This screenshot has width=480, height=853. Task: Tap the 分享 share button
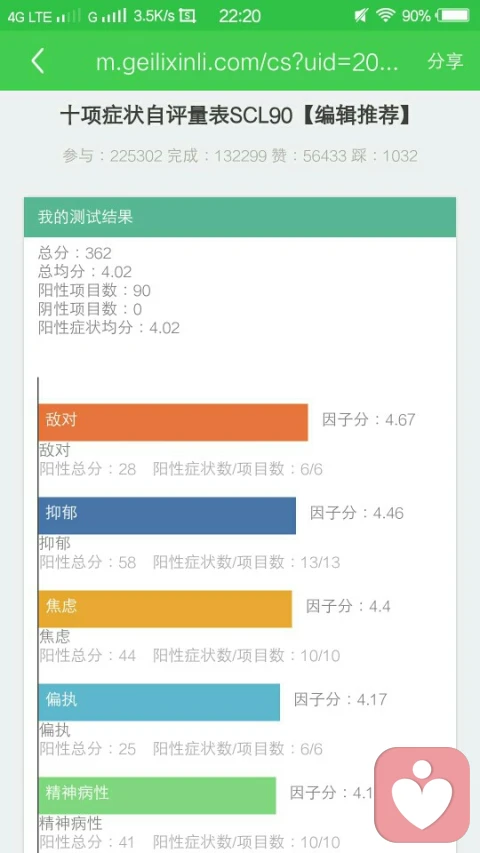coord(445,61)
